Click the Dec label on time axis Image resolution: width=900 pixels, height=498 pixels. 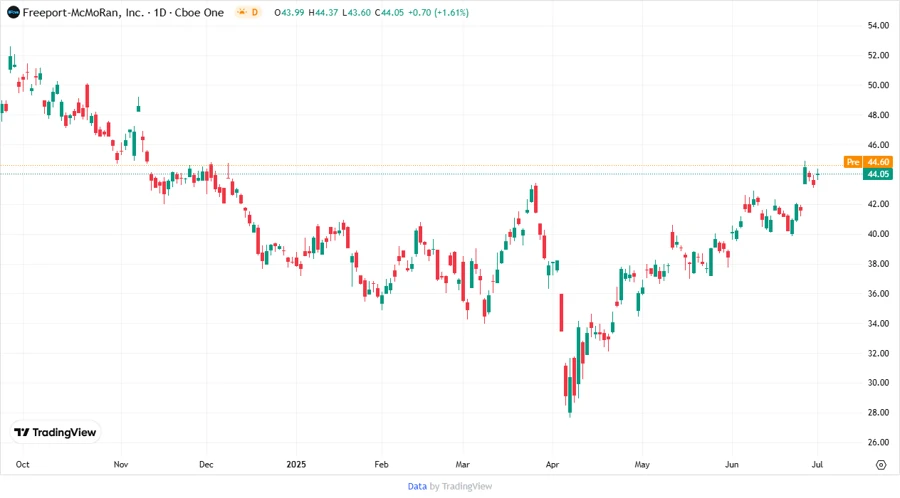coord(206,464)
